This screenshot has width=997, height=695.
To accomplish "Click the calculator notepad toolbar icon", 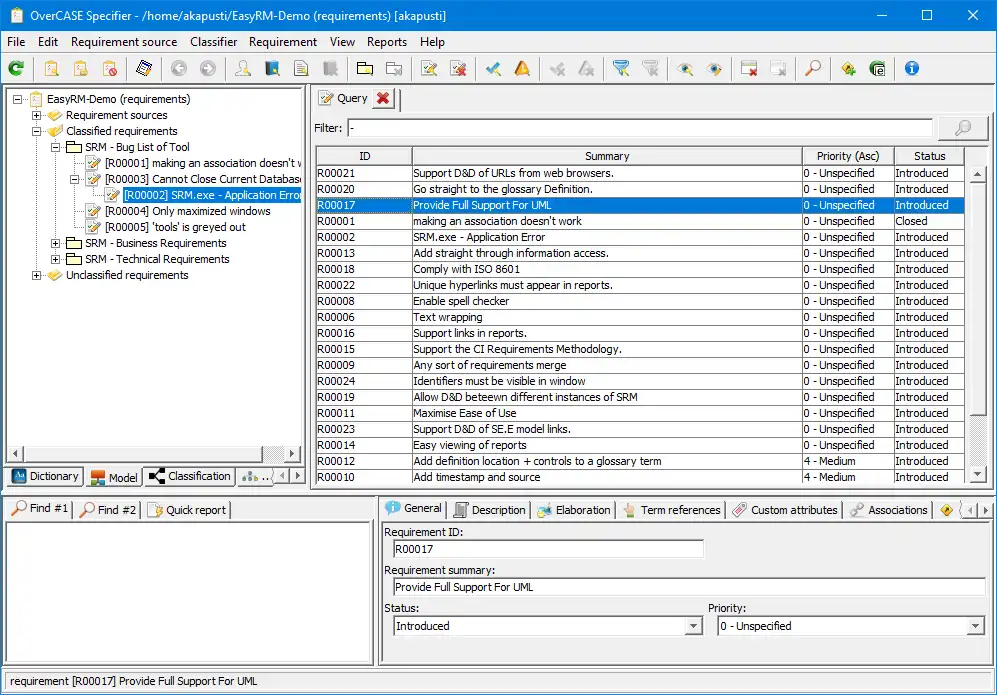I will point(144,69).
